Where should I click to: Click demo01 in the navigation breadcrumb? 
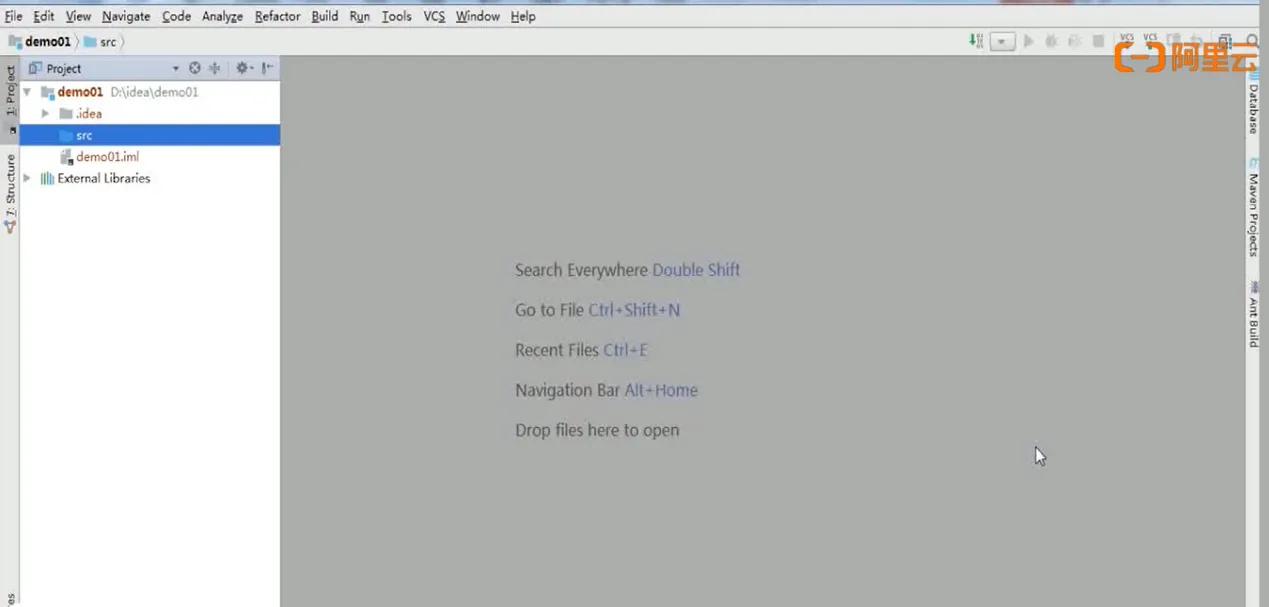tap(40, 42)
